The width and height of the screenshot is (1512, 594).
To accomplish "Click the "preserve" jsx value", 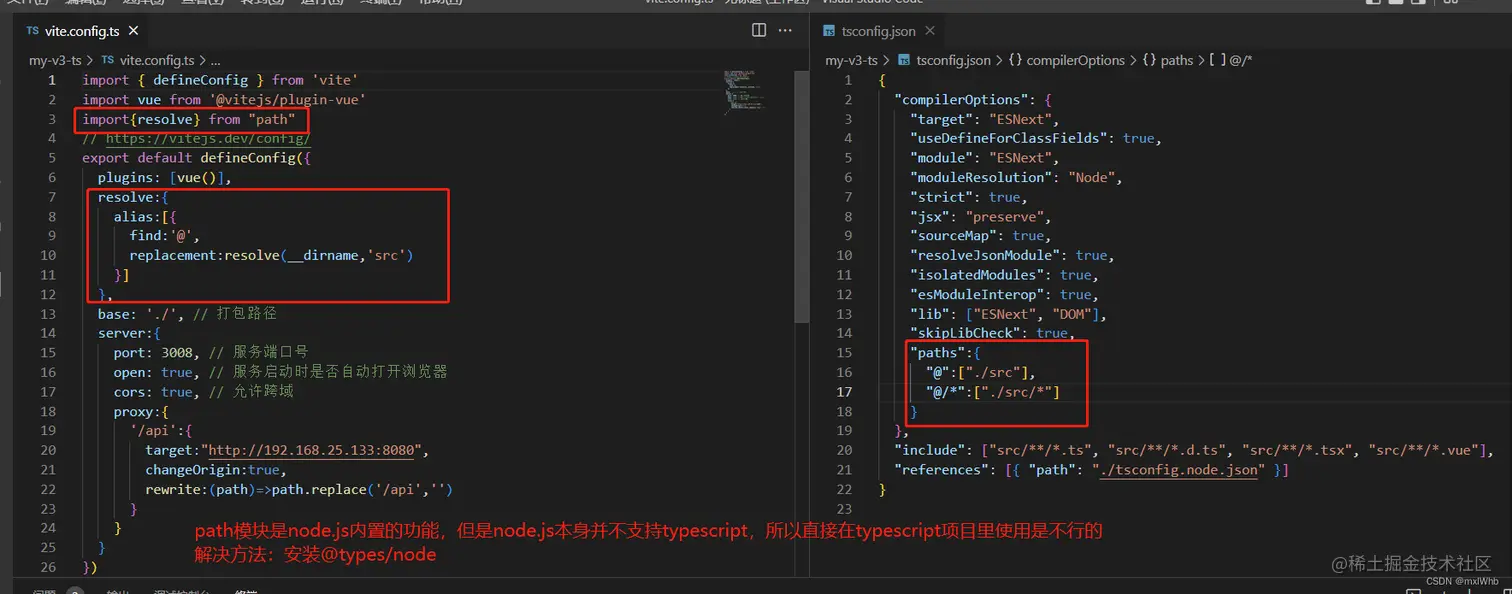I will click(x=1007, y=216).
